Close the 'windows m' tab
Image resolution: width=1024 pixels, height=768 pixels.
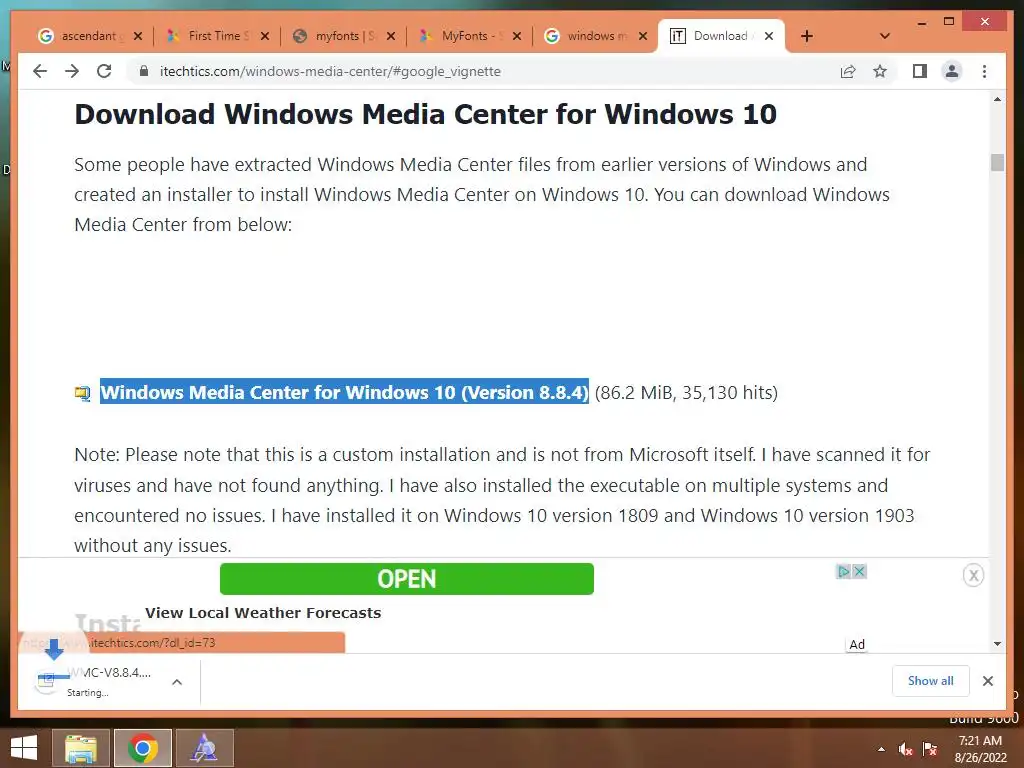[643, 36]
